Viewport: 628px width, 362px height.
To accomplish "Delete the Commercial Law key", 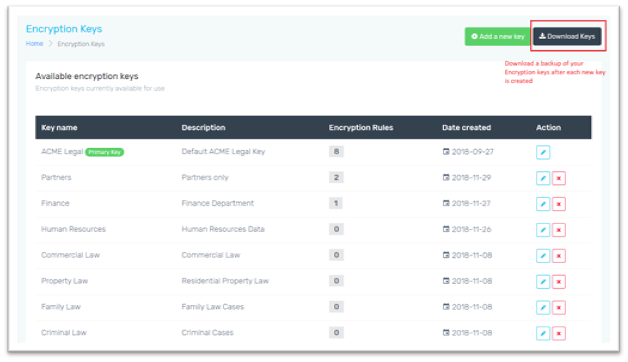I will point(559,256).
